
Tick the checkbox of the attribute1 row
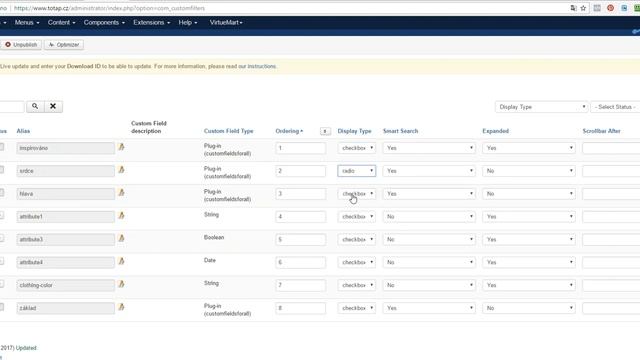click(2, 216)
